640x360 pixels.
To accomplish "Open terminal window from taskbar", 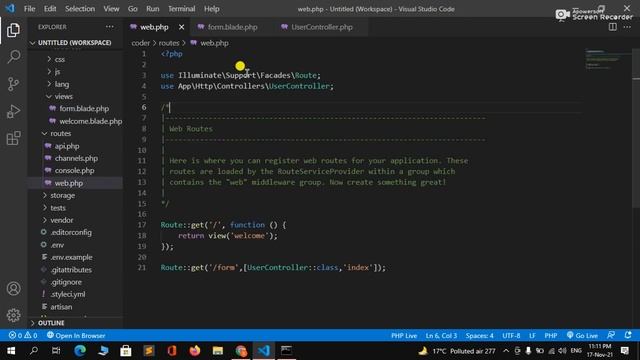I will pos(287,351).
